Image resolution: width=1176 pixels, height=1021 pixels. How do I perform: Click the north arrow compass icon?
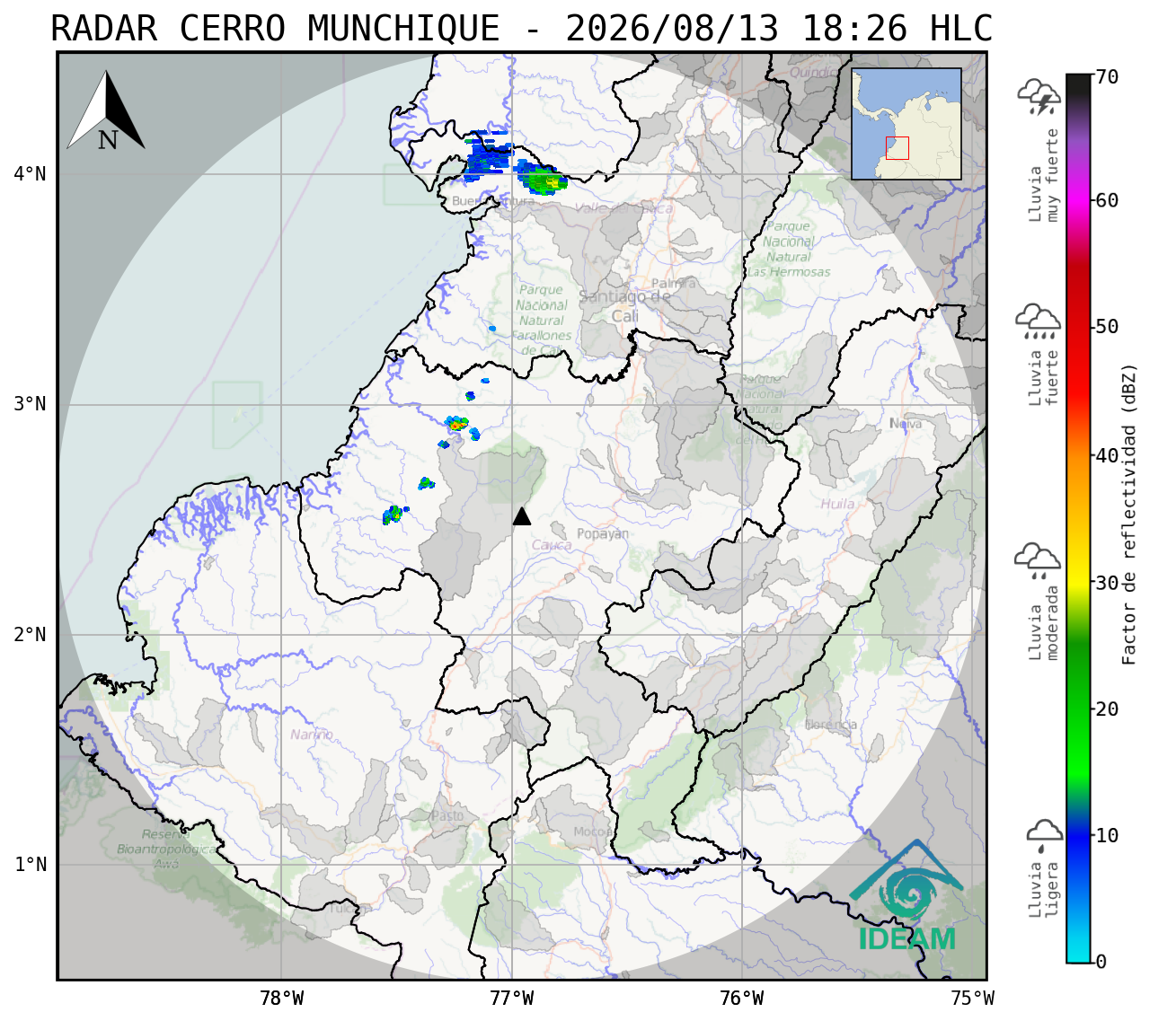point(106,110)
